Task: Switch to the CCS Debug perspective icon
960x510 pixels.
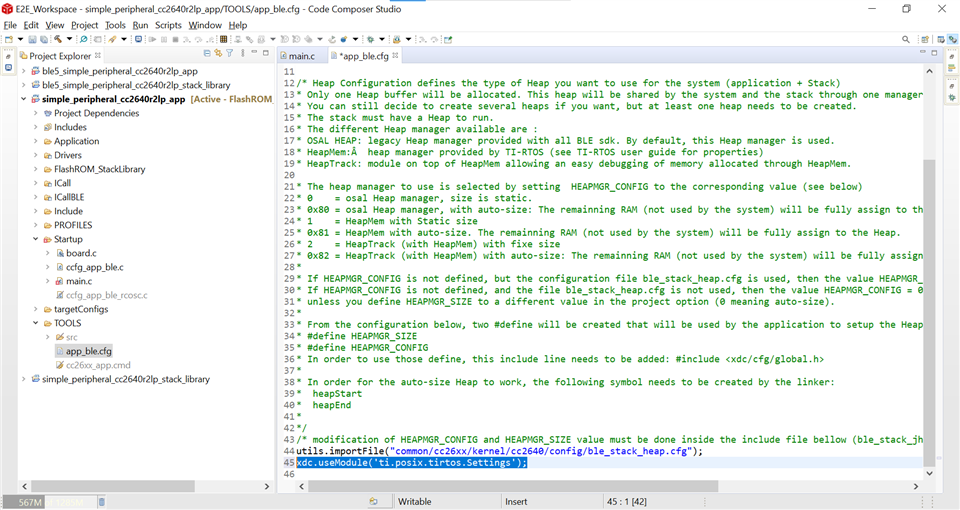Action: (953, 39)
